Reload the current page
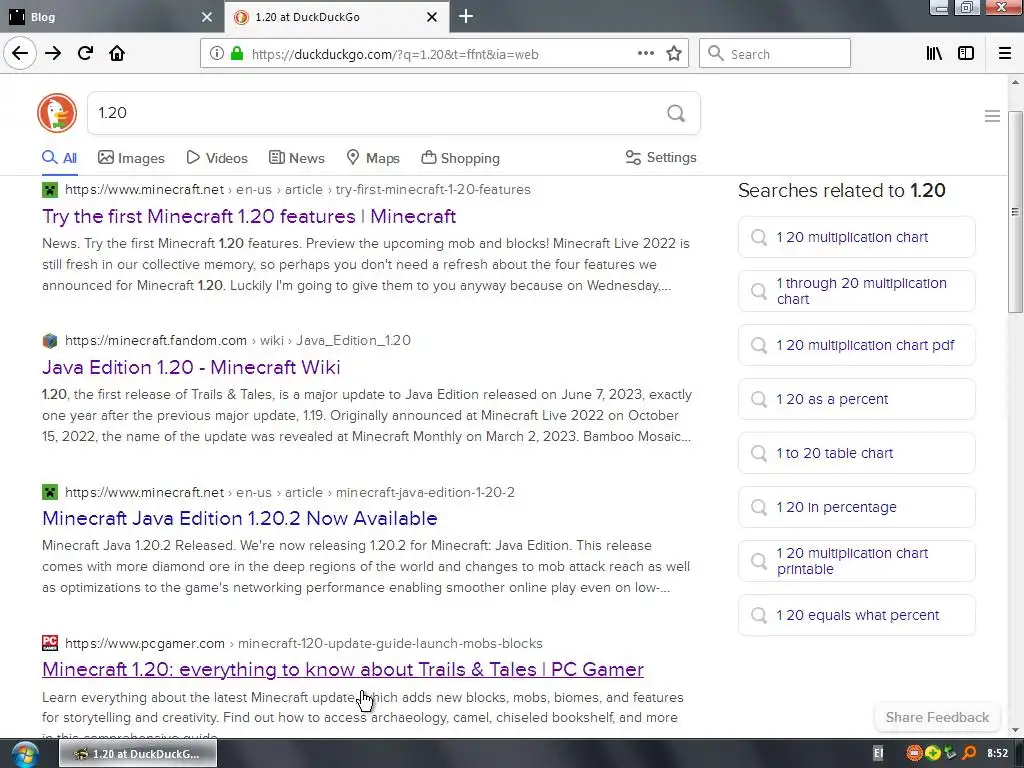 pyautogui.click(x=85, y=54)
